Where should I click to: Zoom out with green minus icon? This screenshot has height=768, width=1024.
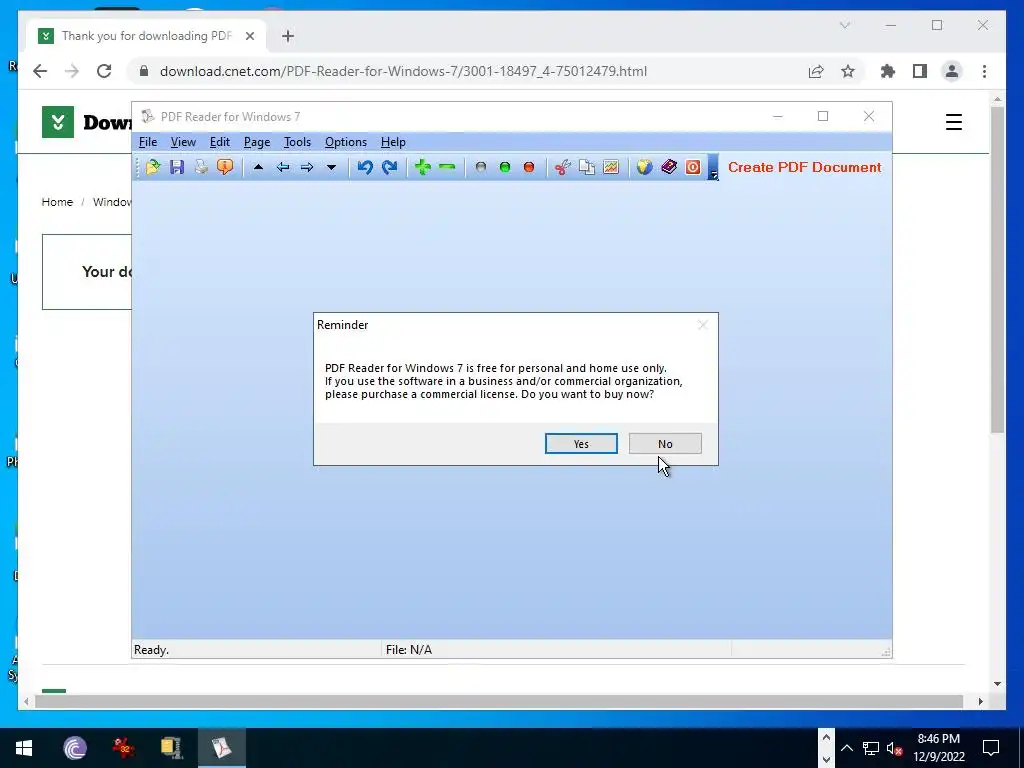(447, 167)
